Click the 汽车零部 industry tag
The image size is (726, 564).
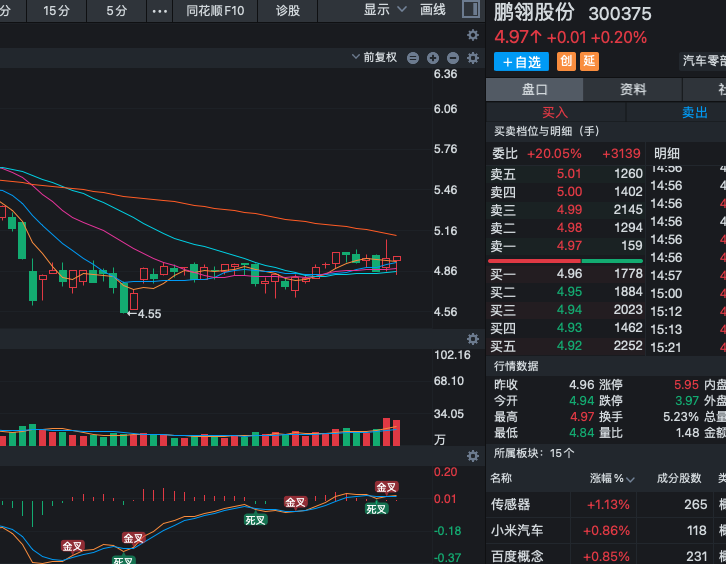704,61
